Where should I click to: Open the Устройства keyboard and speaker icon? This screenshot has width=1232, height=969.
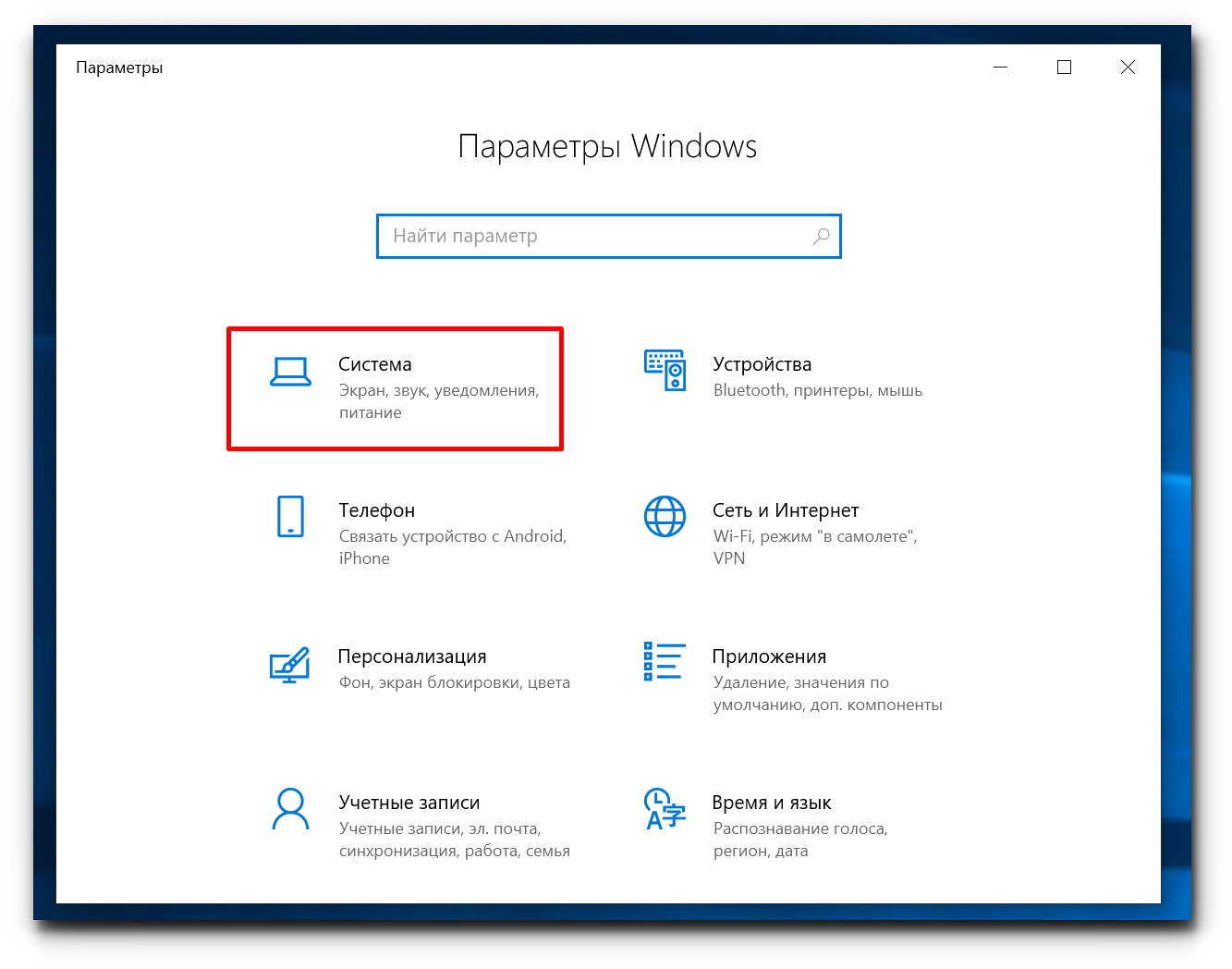665,370
